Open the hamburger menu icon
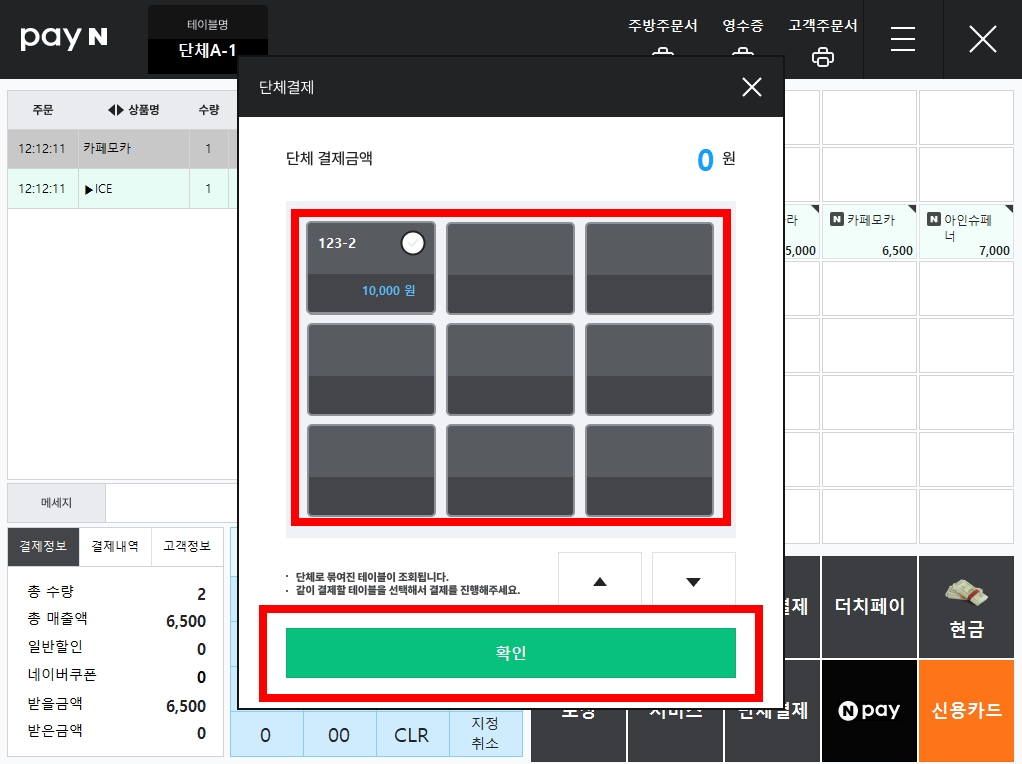Image resolution: width=1022 pixels, height=764 pixels. 903,39
